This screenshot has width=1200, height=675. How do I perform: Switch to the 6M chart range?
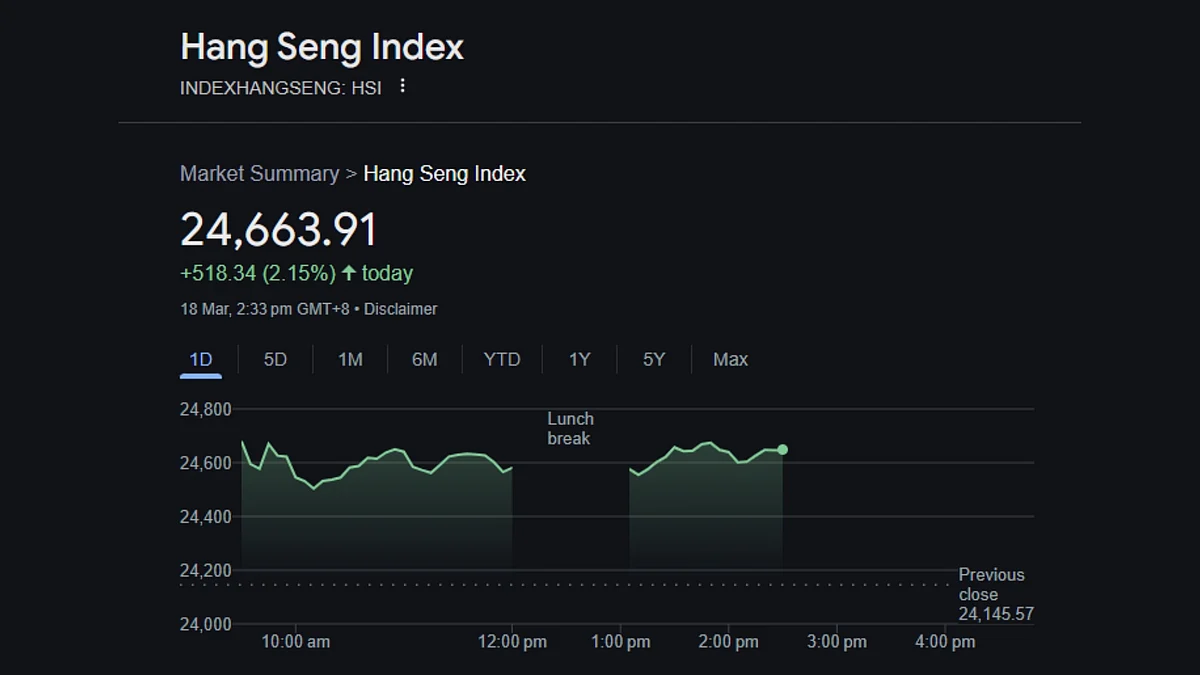(425, 359)
